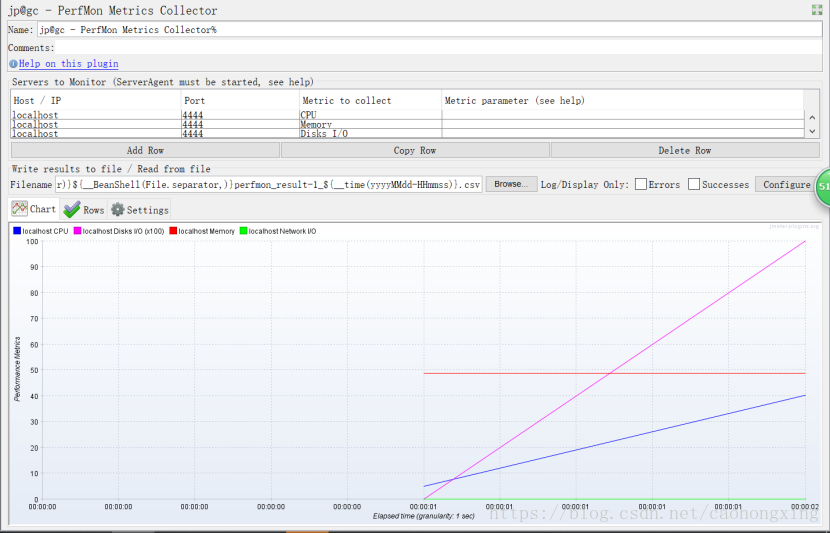Click the green Network I/O legend swatch
Viewport: 830px width, 533px height.
pos(243,231)
